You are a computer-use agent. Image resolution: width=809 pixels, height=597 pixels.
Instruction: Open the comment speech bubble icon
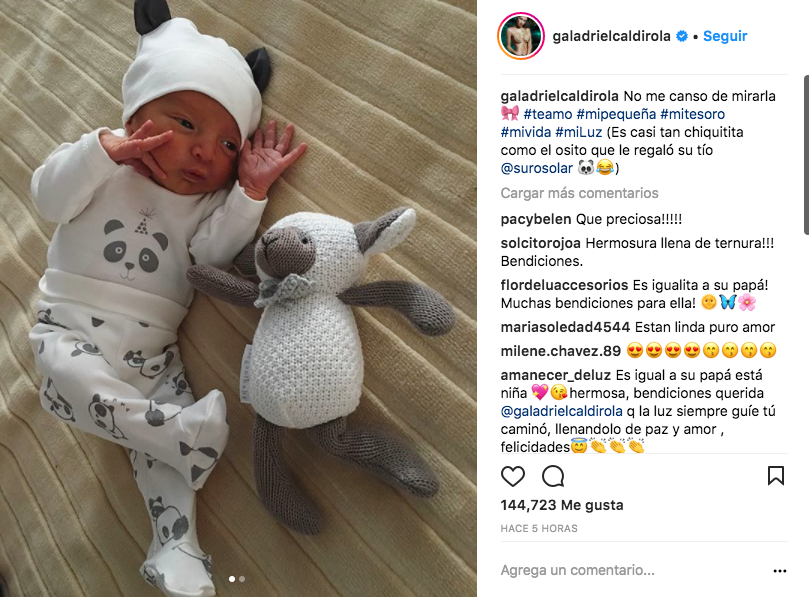coord(553,476)
